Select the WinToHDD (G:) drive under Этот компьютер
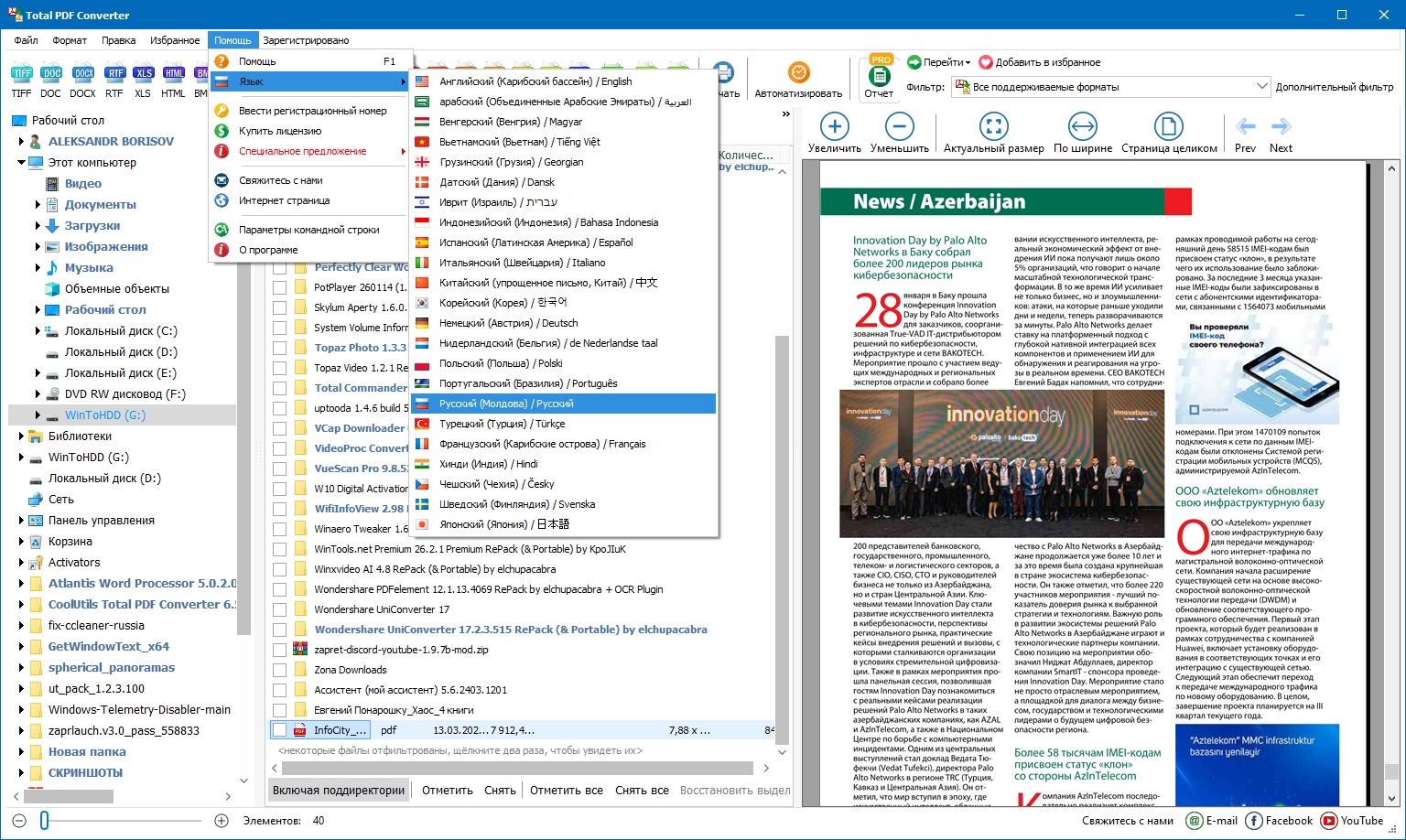1406x840 pixels. coord(105,415)
